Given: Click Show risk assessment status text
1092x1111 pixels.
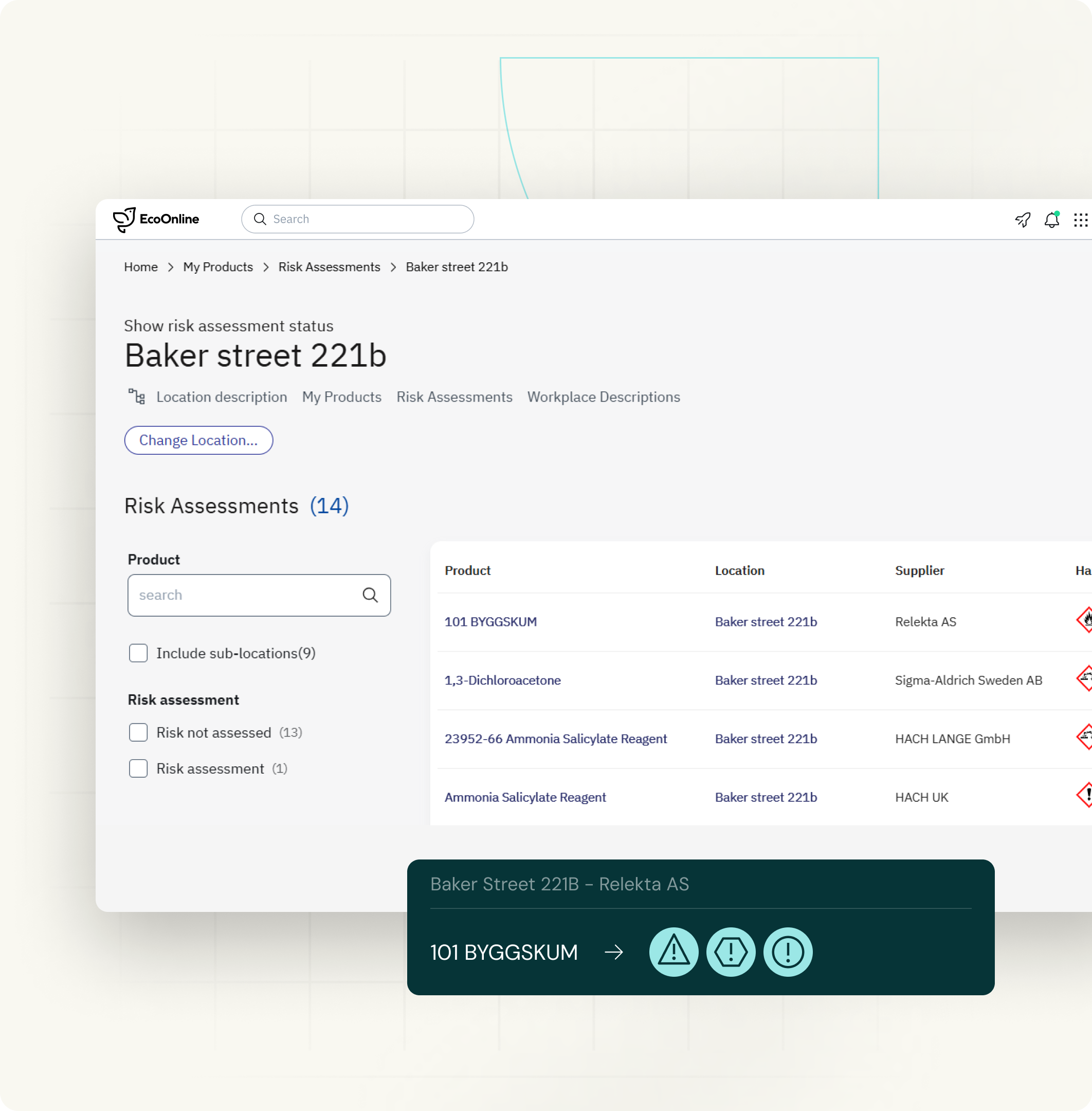Looking at the screenshot, I should click(x=228, y=326).
